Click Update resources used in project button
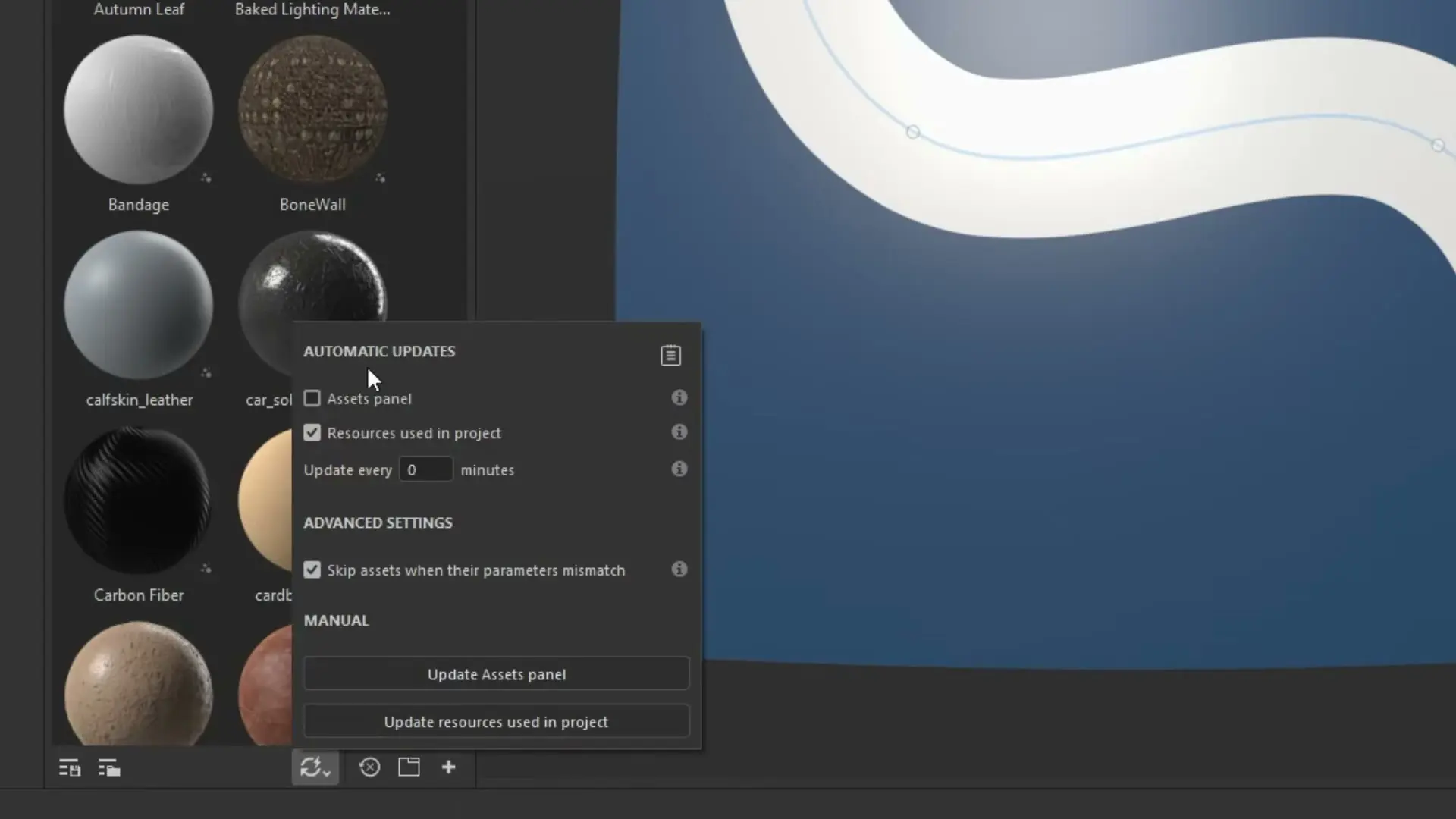 pyautogui.click(x=495, y=721)
